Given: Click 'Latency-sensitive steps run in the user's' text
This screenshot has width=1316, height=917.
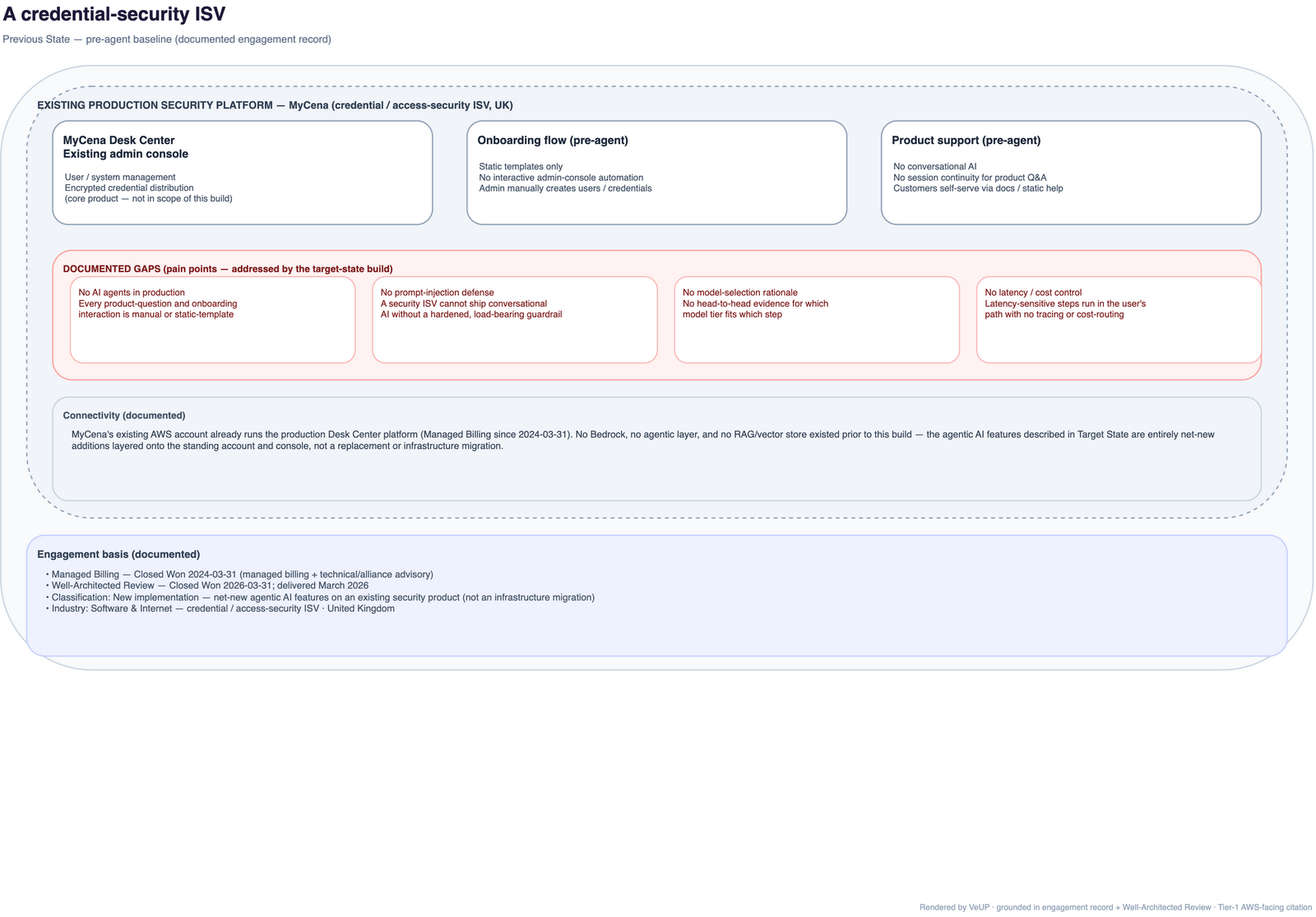Looking at the screenshot, I should [1065, 303].
